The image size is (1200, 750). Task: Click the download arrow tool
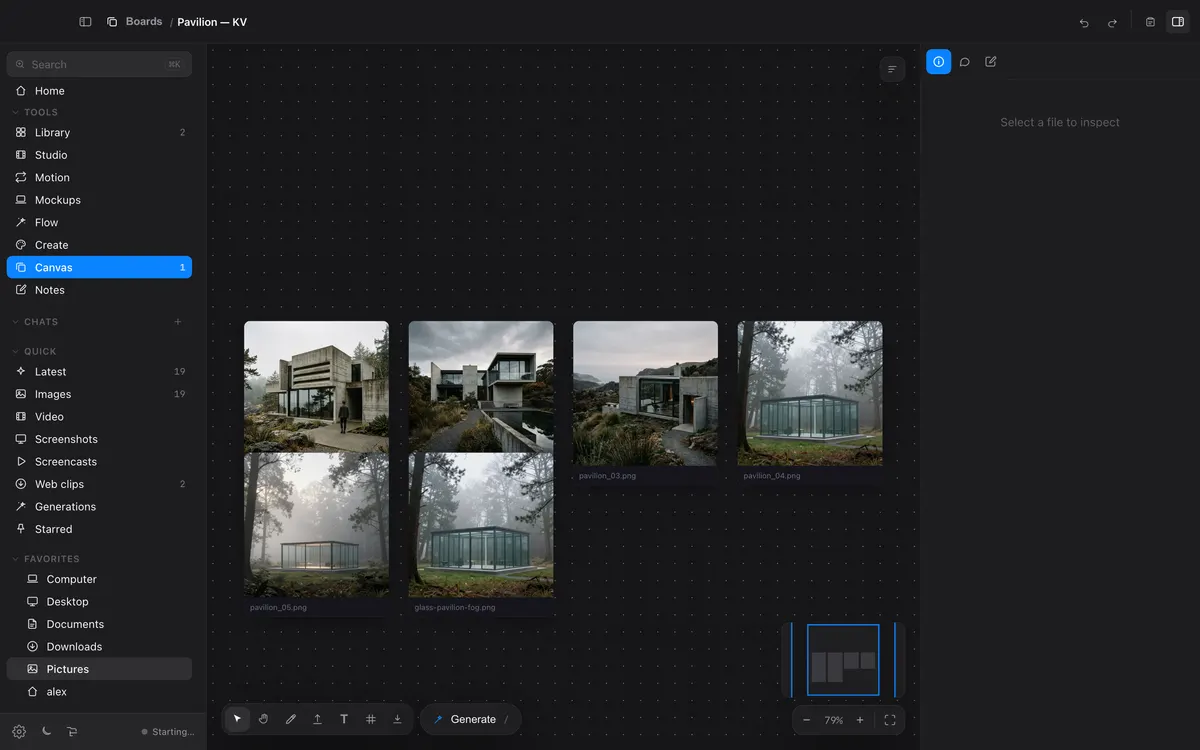(x=397, y=719)
